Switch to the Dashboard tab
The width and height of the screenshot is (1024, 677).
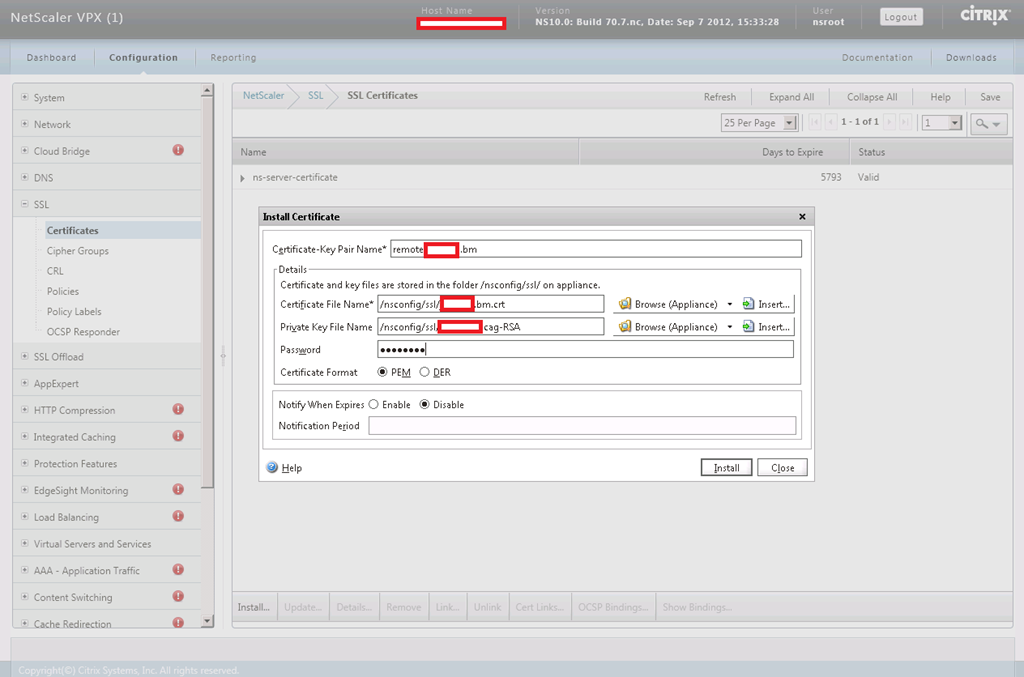[x=51, y=58]
